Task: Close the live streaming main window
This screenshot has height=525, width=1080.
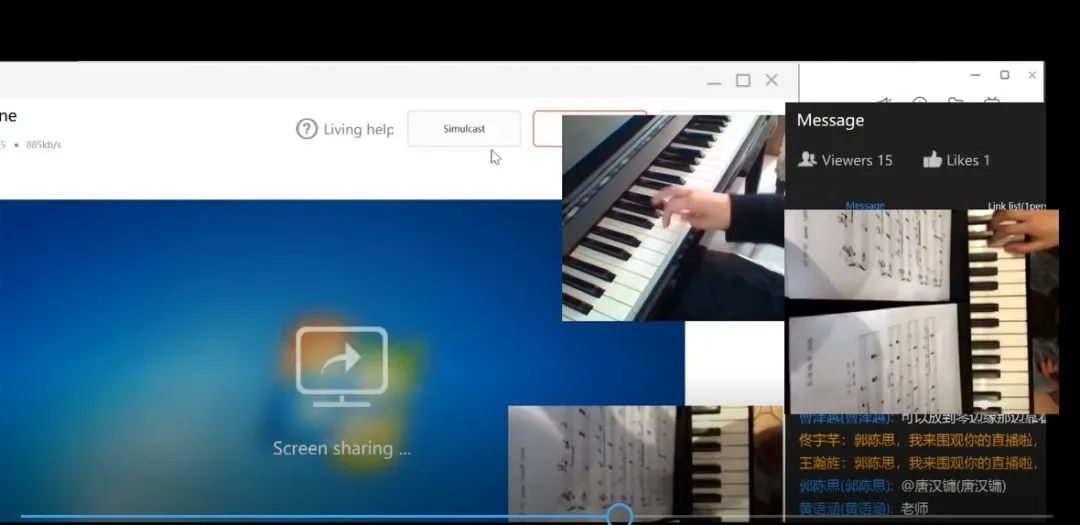Action: [771, 80]
